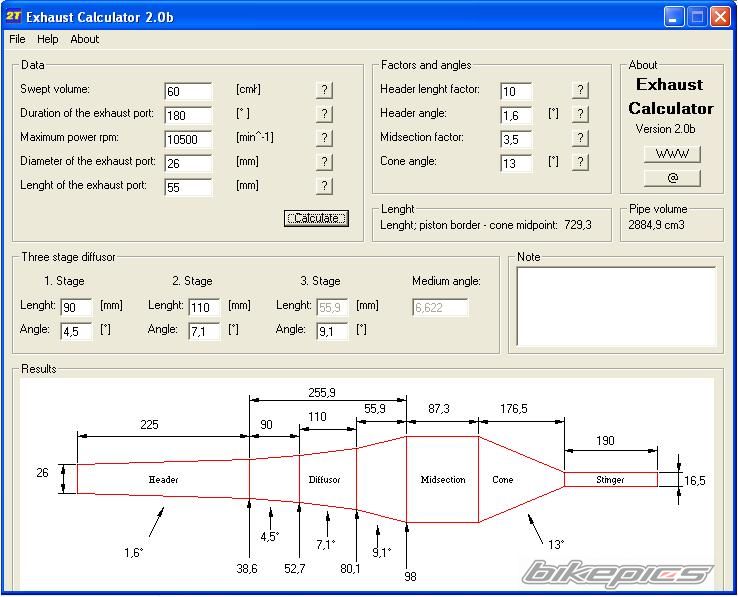Focus the Header lenght factor input
This screenshot has height=597, width=738.
click(516, 91)
